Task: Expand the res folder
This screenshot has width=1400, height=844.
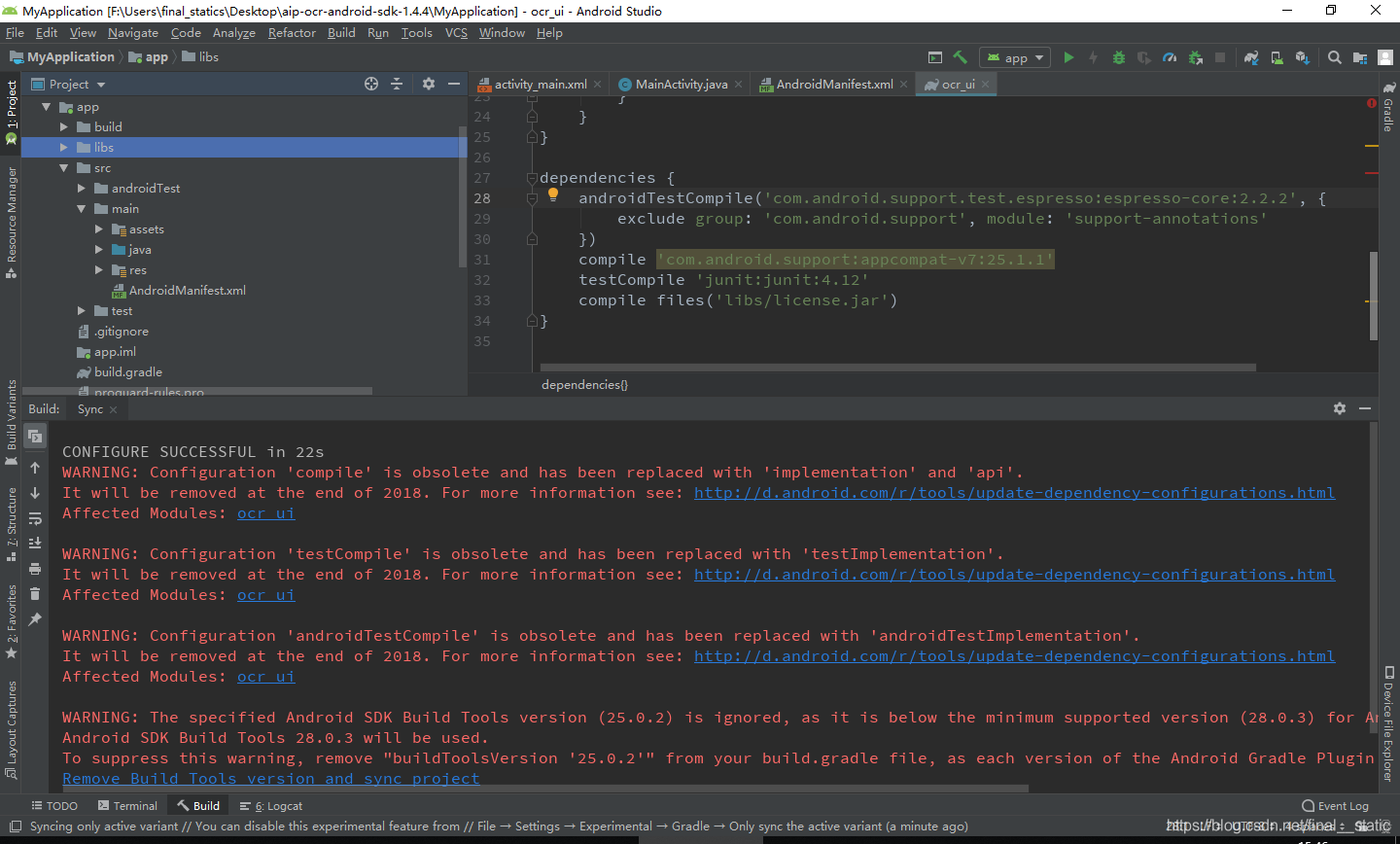Action: click(x=99, y=270)
